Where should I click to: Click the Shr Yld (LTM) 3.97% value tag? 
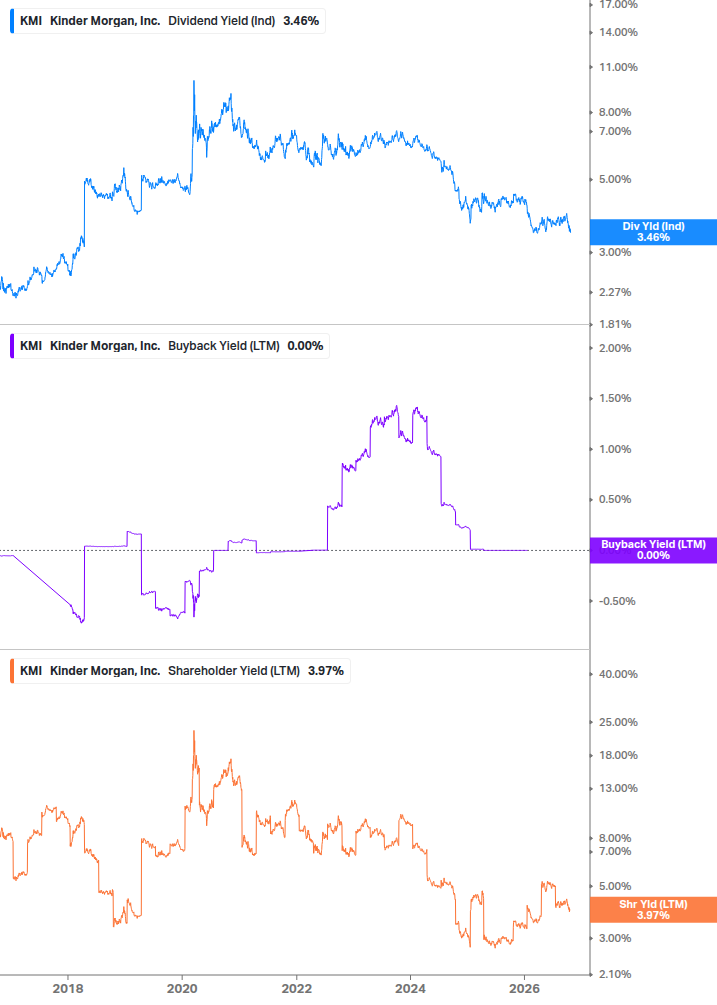coord(653,910)
